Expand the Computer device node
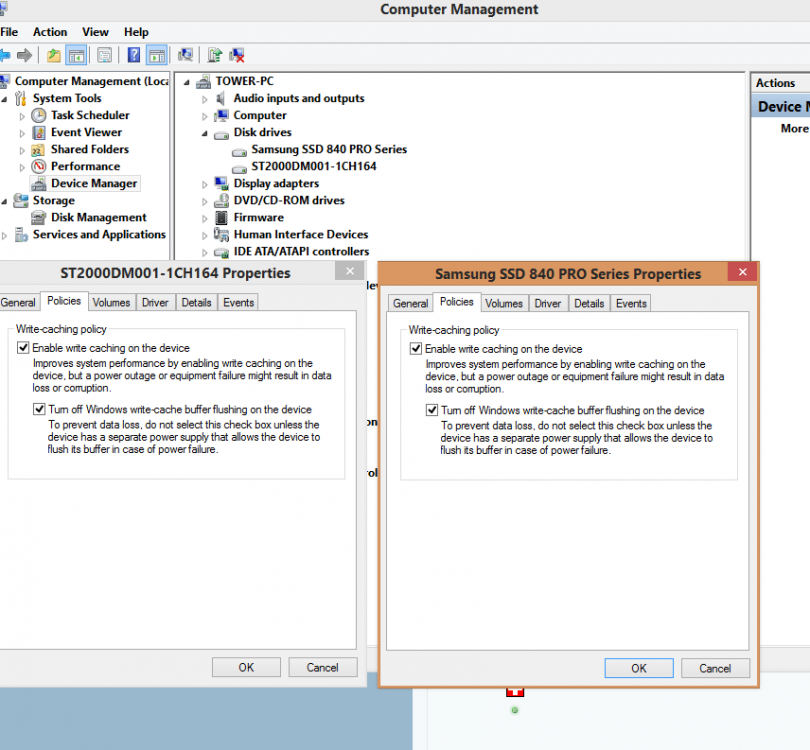Image resolution: width=810 pixels, height=750 pixels. pyautogui.click(x=205, y=116)
